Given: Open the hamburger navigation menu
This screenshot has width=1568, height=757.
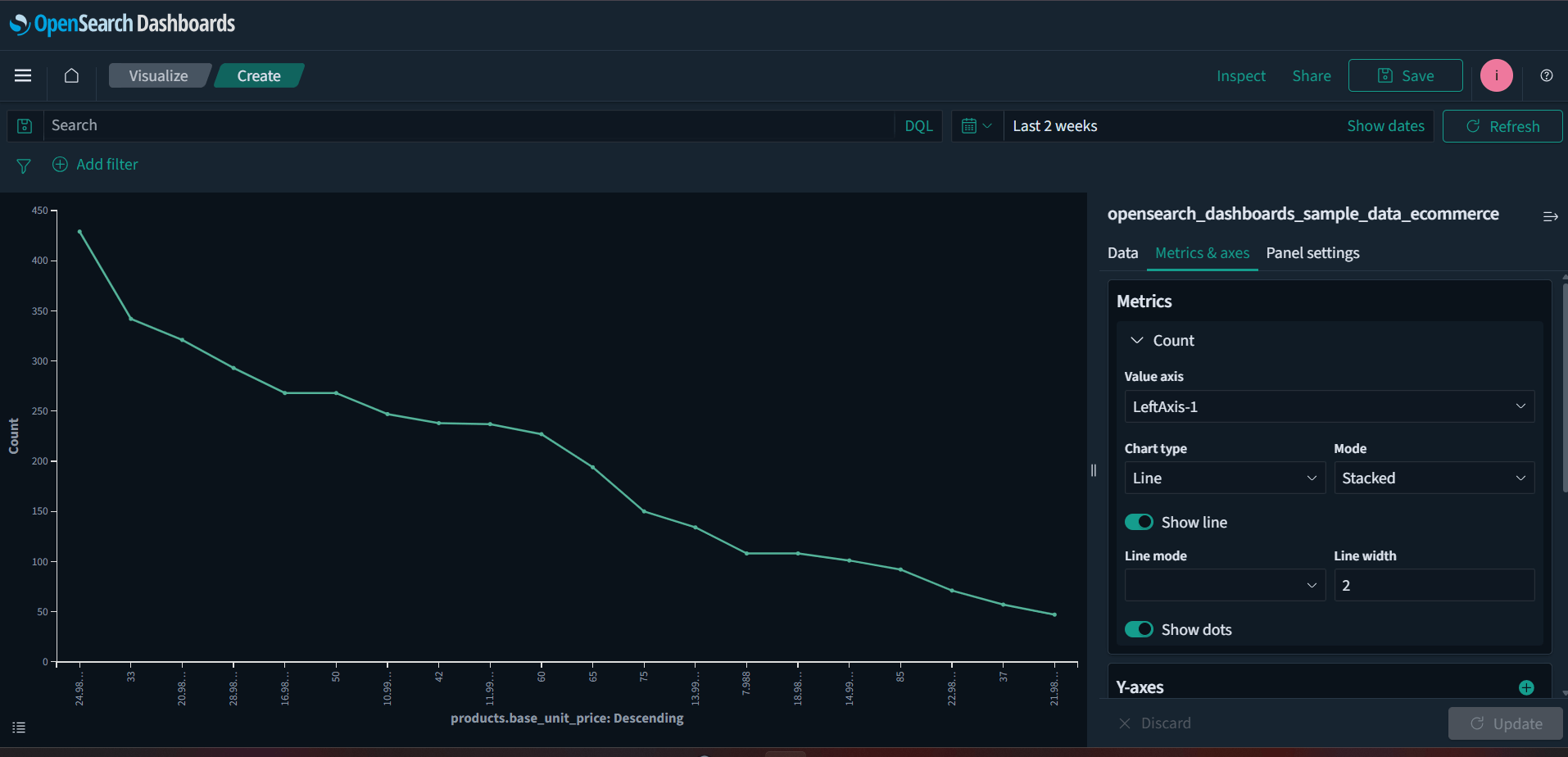Looking at the screenshot, I should pos(23,75).
